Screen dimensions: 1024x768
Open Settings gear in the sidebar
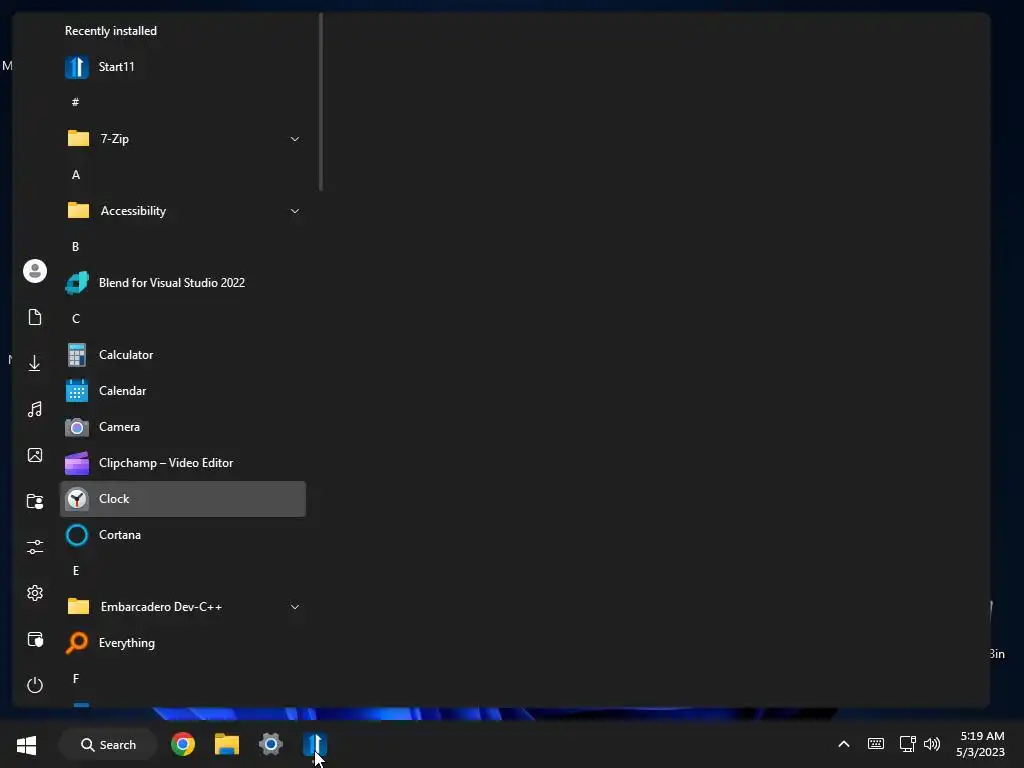tap(35, 593)
